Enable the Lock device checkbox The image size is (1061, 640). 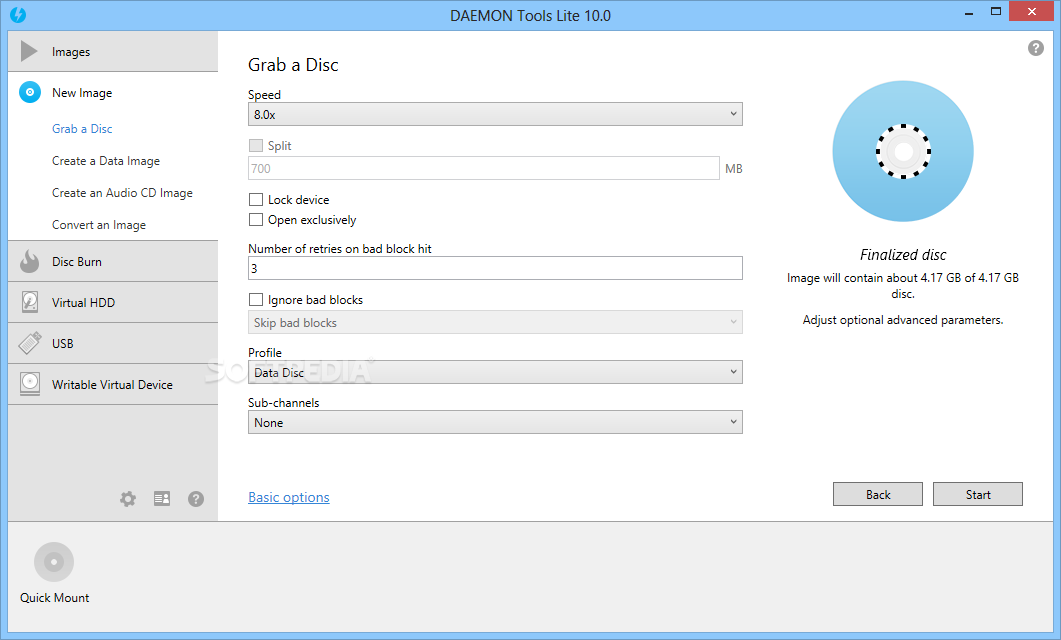[256, 200]
